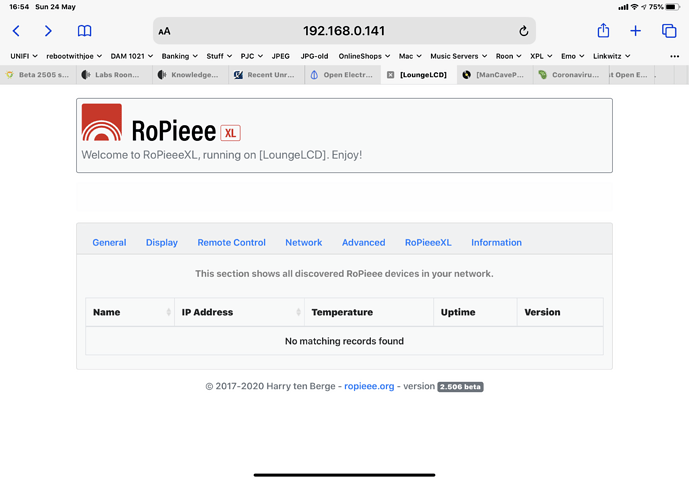The width and height of the screenshot is (689, 481).
Task: Show all tabs overview icon
Action: point(669,31)
